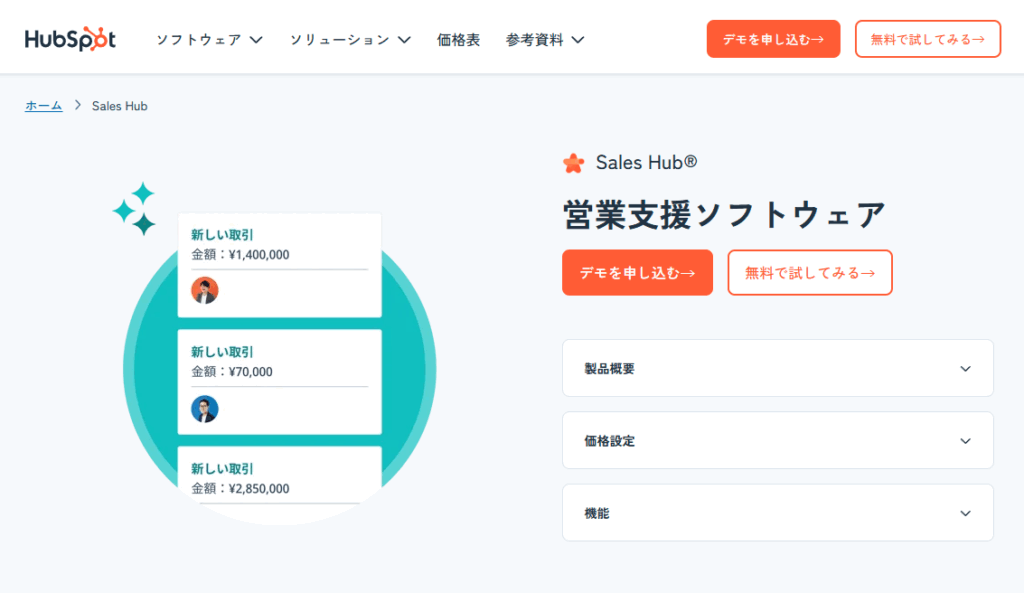Screen dimensions: 1024x593
Task: Click the chevron next to ソフトウェア
Action: tap(257, 40)
